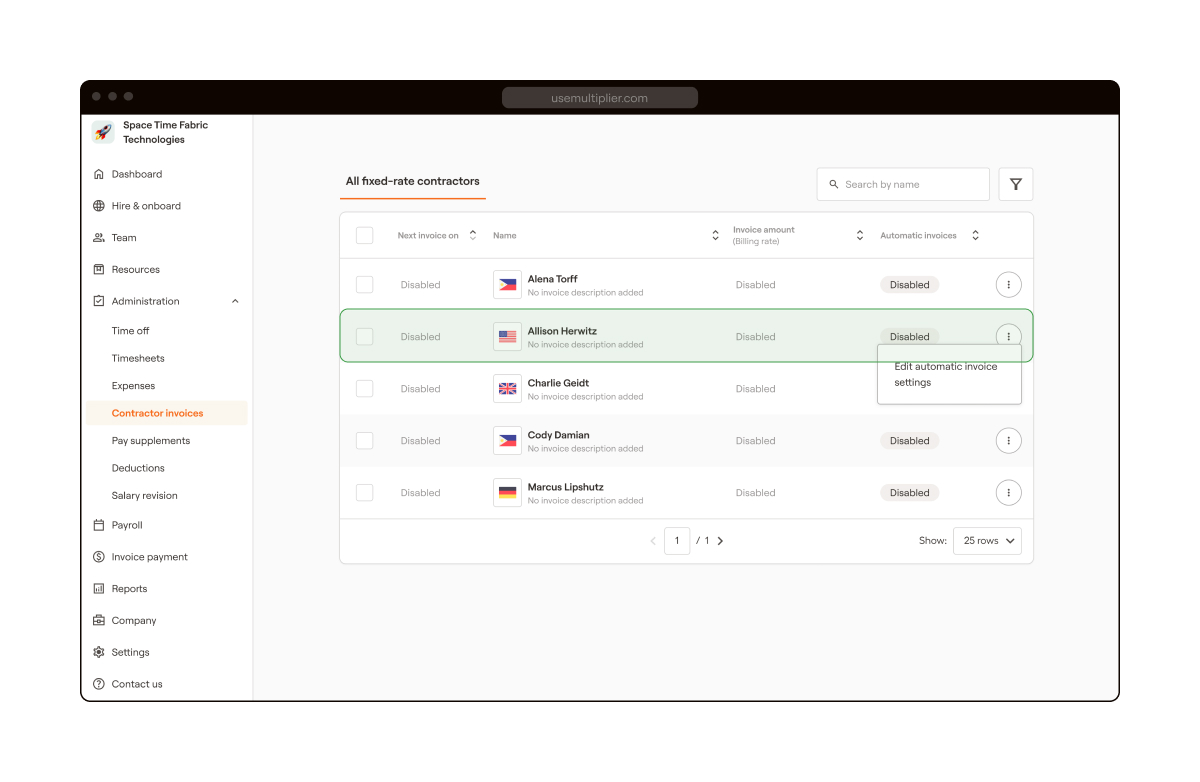Image resolution: width=1200 pixels, height=782 pixels.
Task: Toggle the select-all checkbox in table header
Action: coord(364,236)
